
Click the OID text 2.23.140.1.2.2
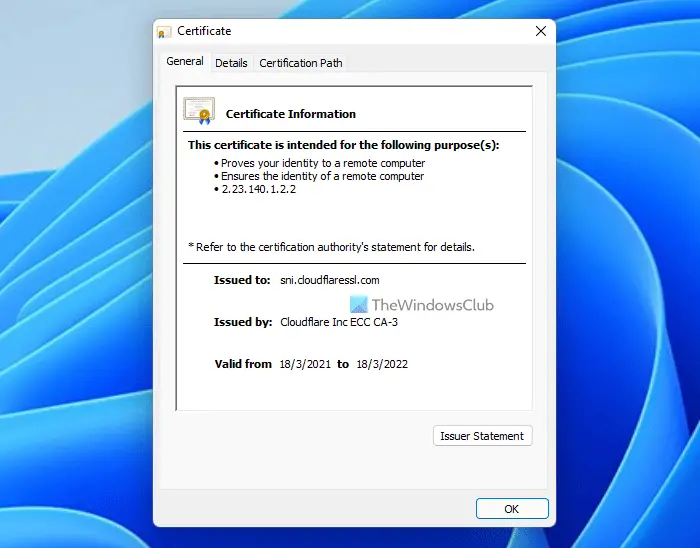click(258, 189)
